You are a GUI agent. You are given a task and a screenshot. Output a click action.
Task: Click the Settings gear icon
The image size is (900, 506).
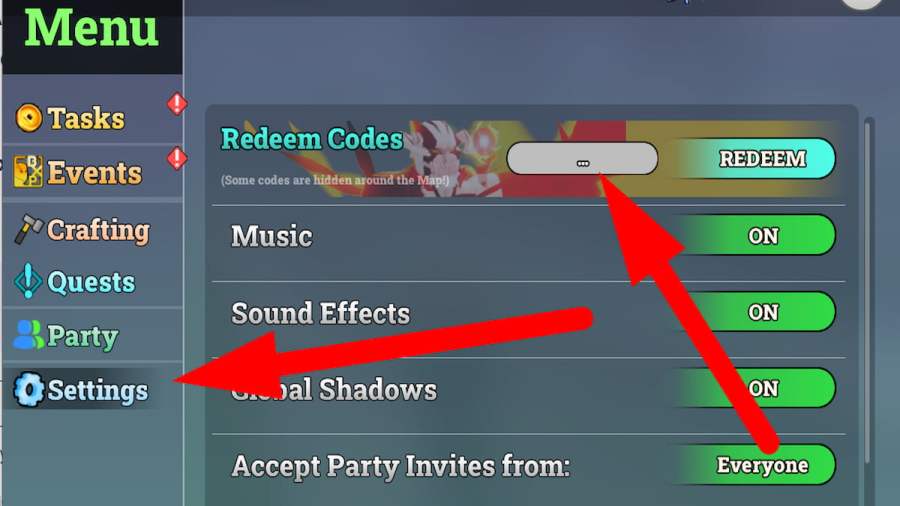point(29,390)
